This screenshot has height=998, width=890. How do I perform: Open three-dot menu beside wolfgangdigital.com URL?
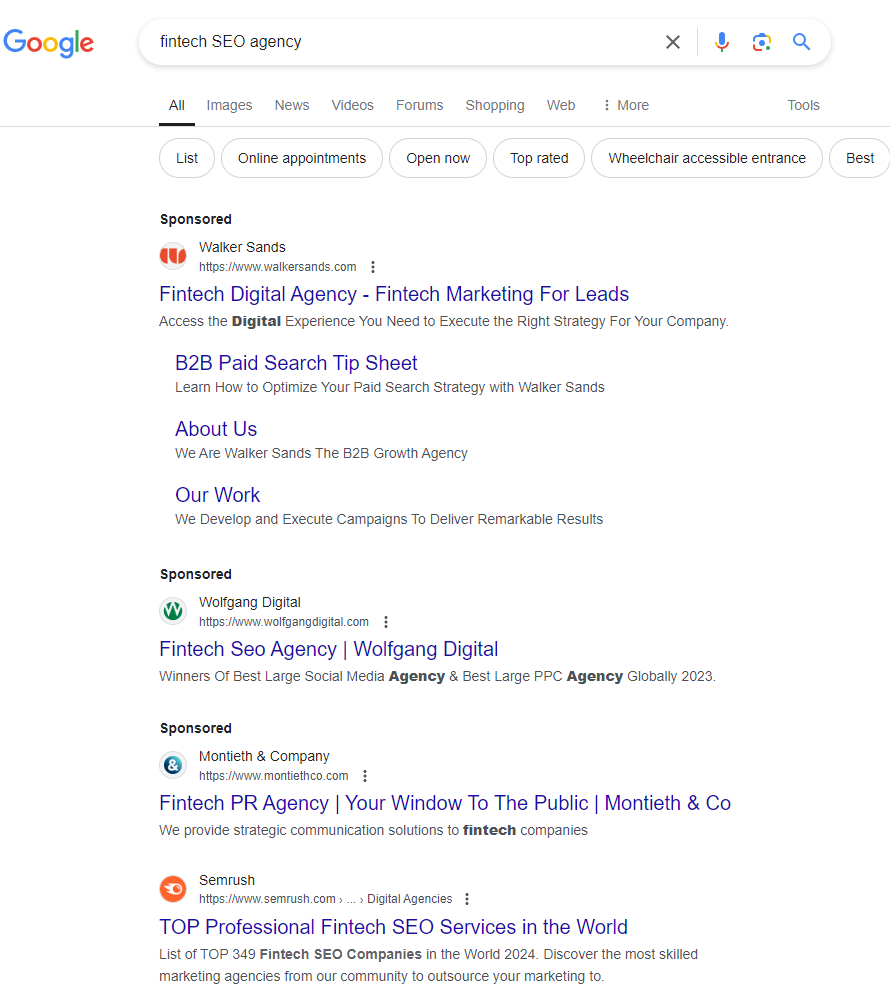[386, 622]
